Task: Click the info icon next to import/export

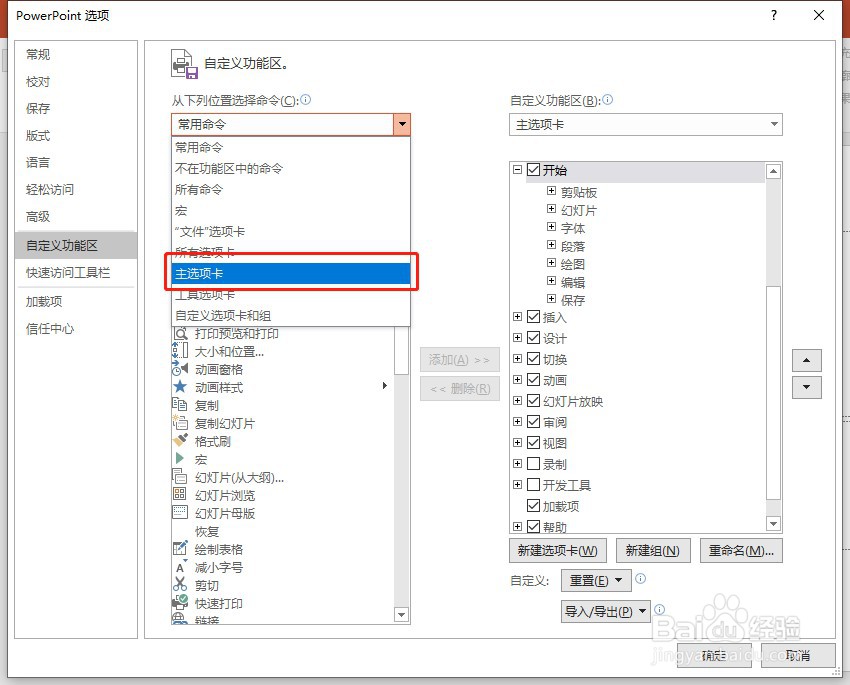Action: (x=659, y=609)
